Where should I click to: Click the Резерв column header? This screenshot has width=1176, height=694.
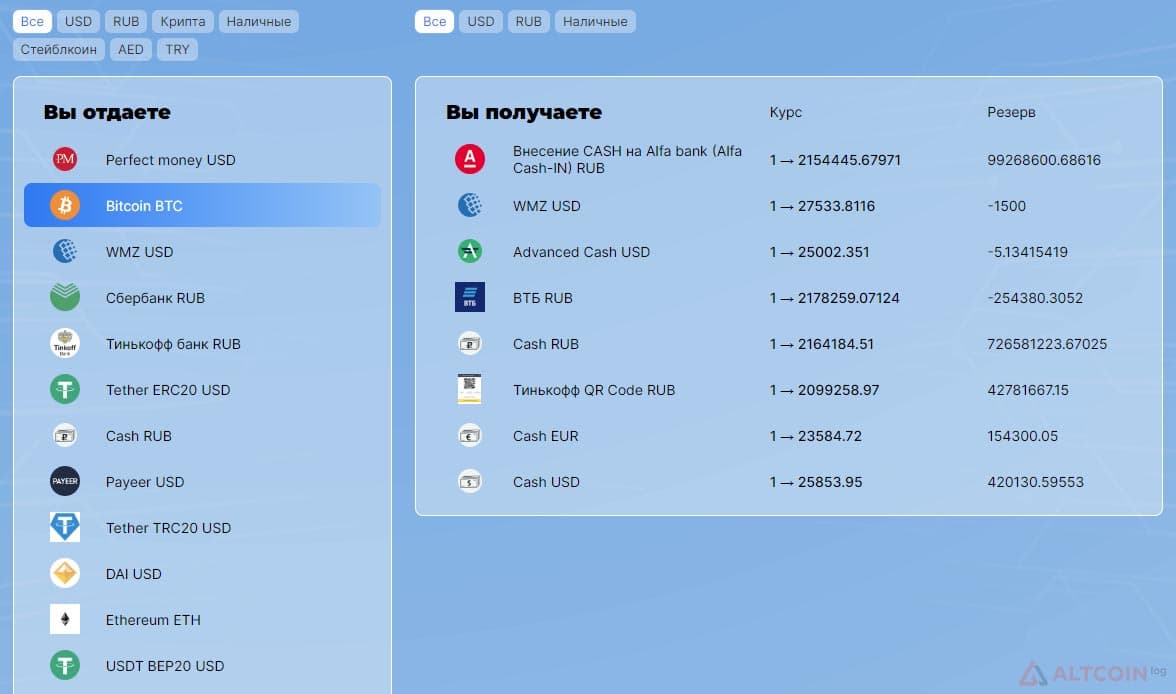[1011, 112]
